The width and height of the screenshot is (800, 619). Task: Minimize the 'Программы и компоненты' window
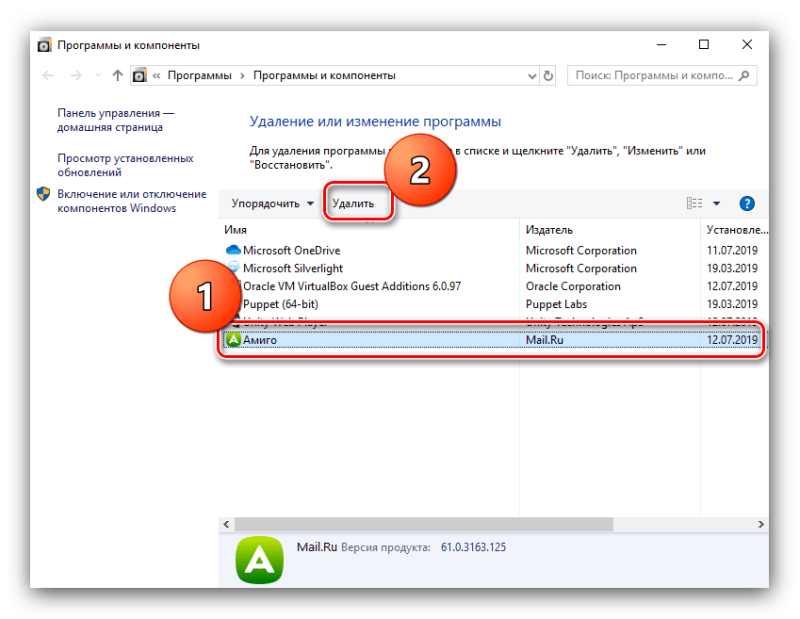662,45
